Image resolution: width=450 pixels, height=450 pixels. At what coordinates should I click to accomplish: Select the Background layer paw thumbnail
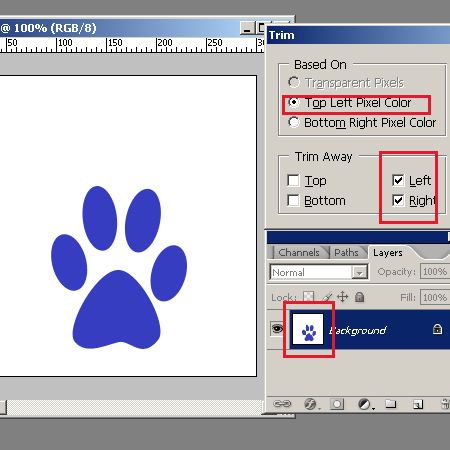pos(308,329)
